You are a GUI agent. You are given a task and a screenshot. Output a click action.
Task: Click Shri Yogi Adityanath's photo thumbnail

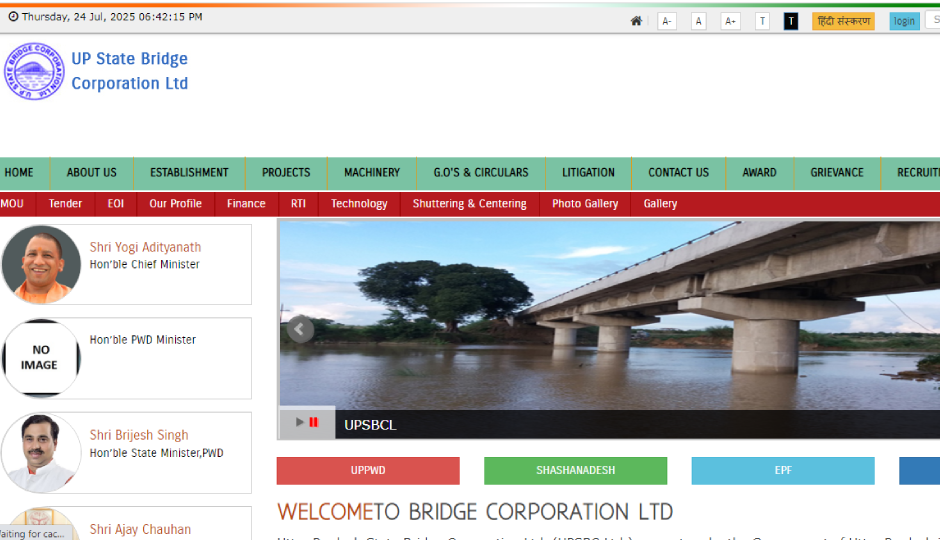coord(41,264)
